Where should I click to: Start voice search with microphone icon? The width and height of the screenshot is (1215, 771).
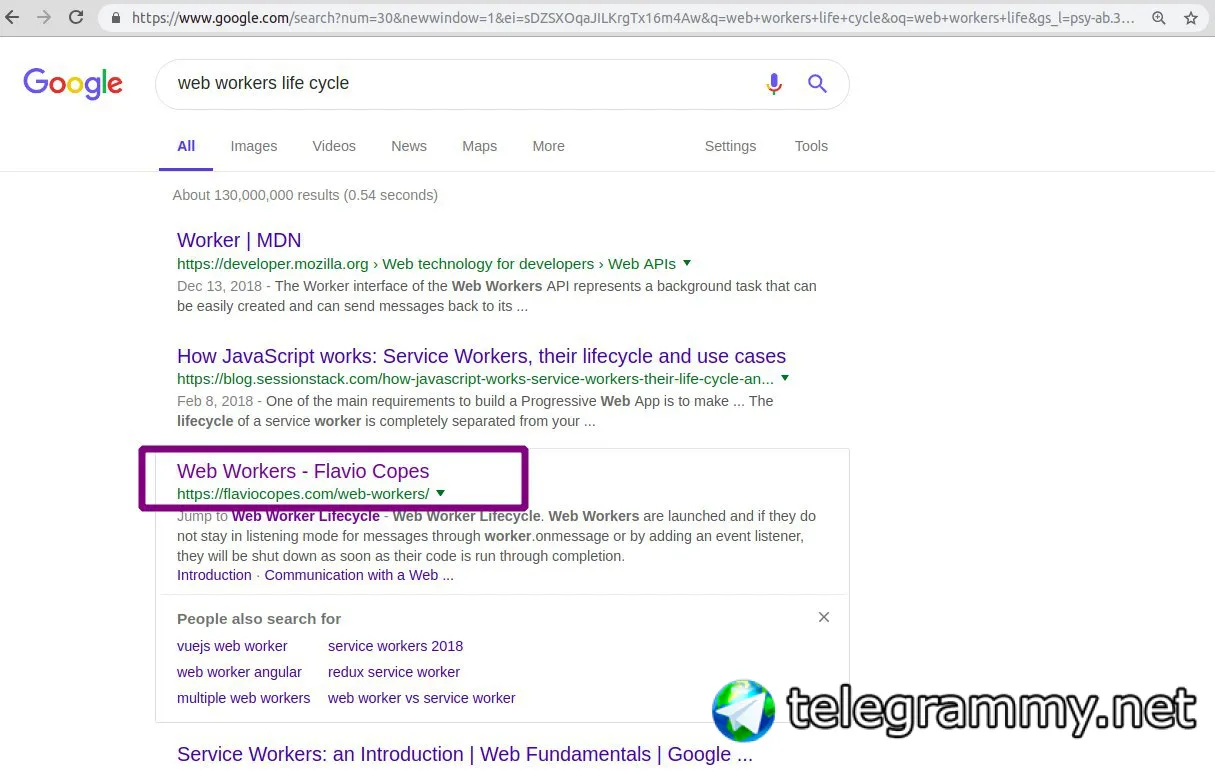coord(774,84)
